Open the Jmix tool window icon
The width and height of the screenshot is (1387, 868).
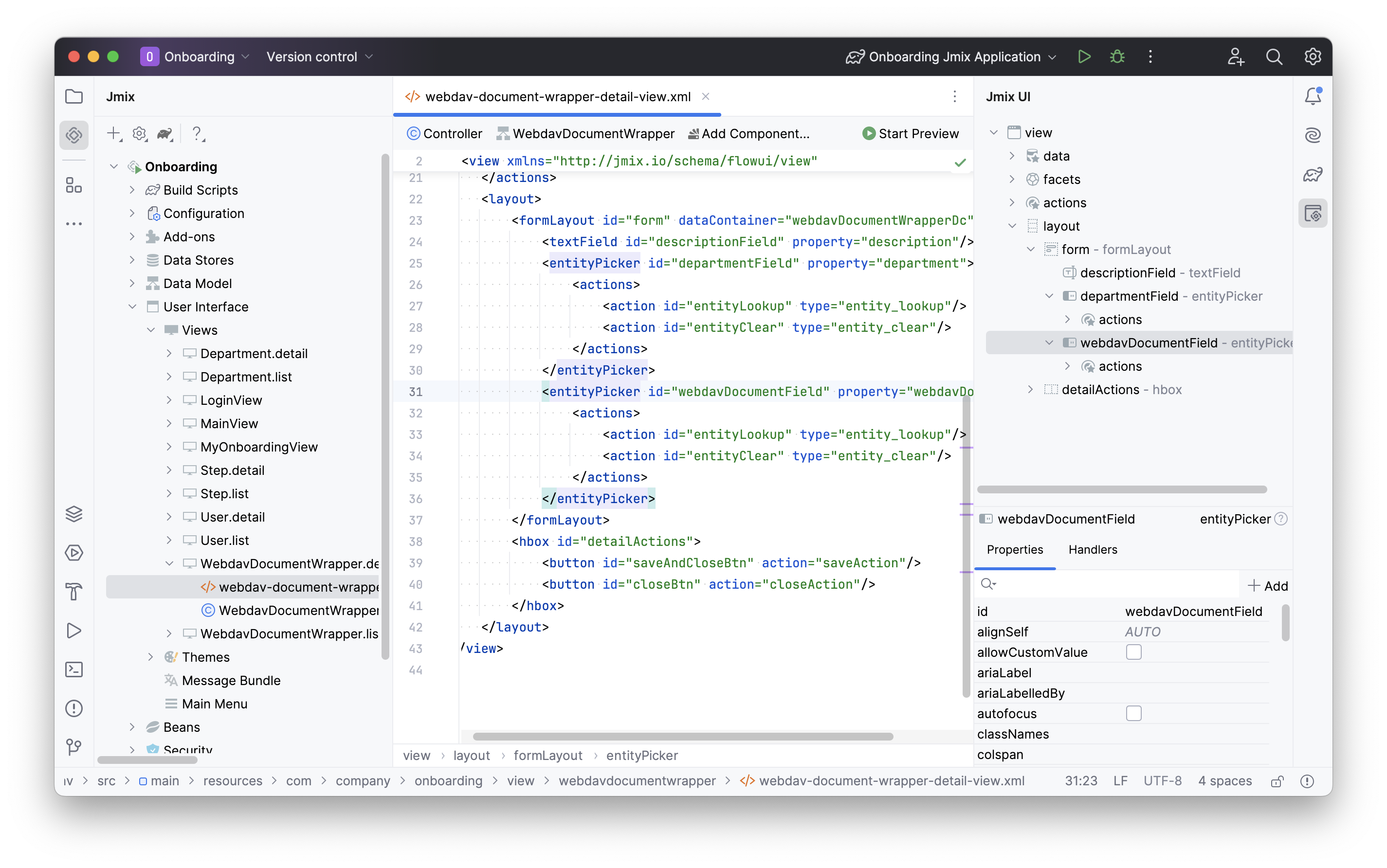click(74, 135)
